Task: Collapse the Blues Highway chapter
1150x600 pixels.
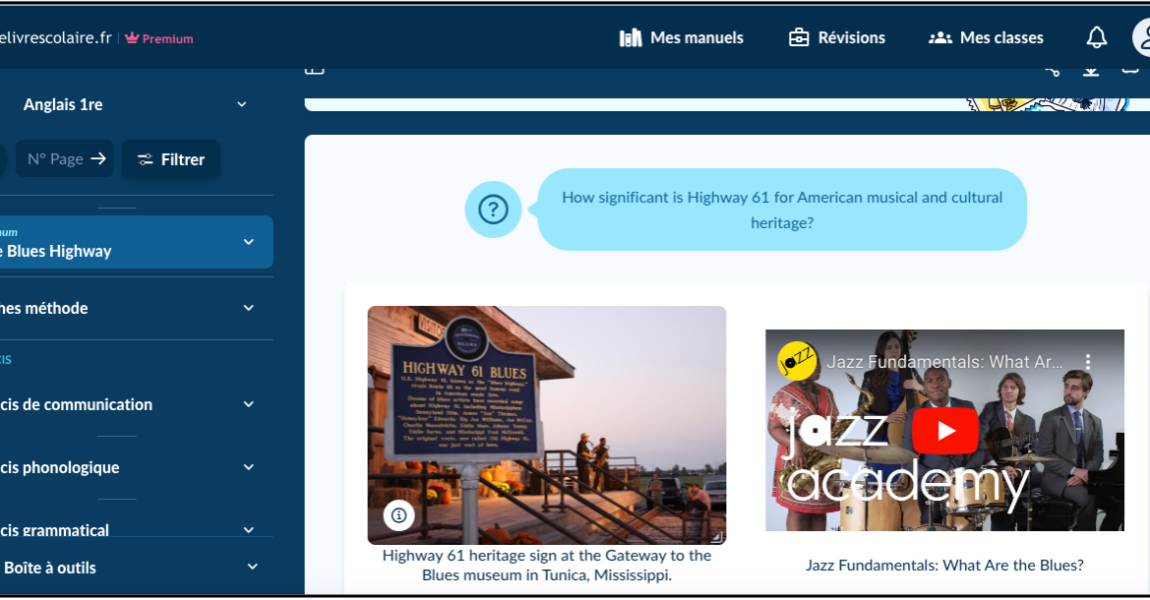Action: (248, 242)
